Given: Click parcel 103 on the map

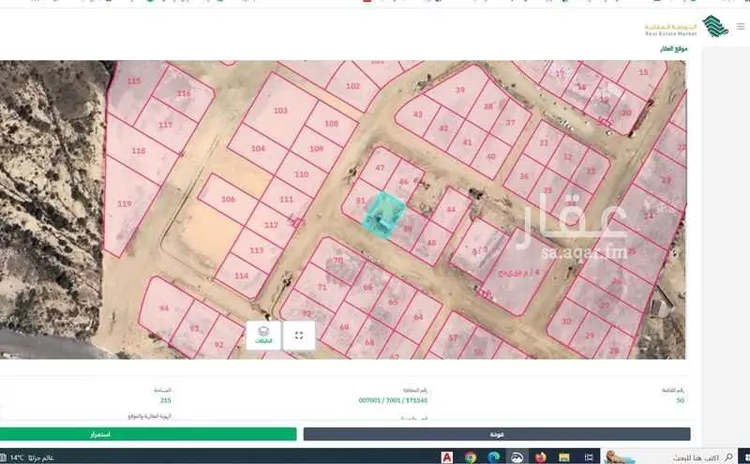Looking at the screenshot, I should point(280,110).
